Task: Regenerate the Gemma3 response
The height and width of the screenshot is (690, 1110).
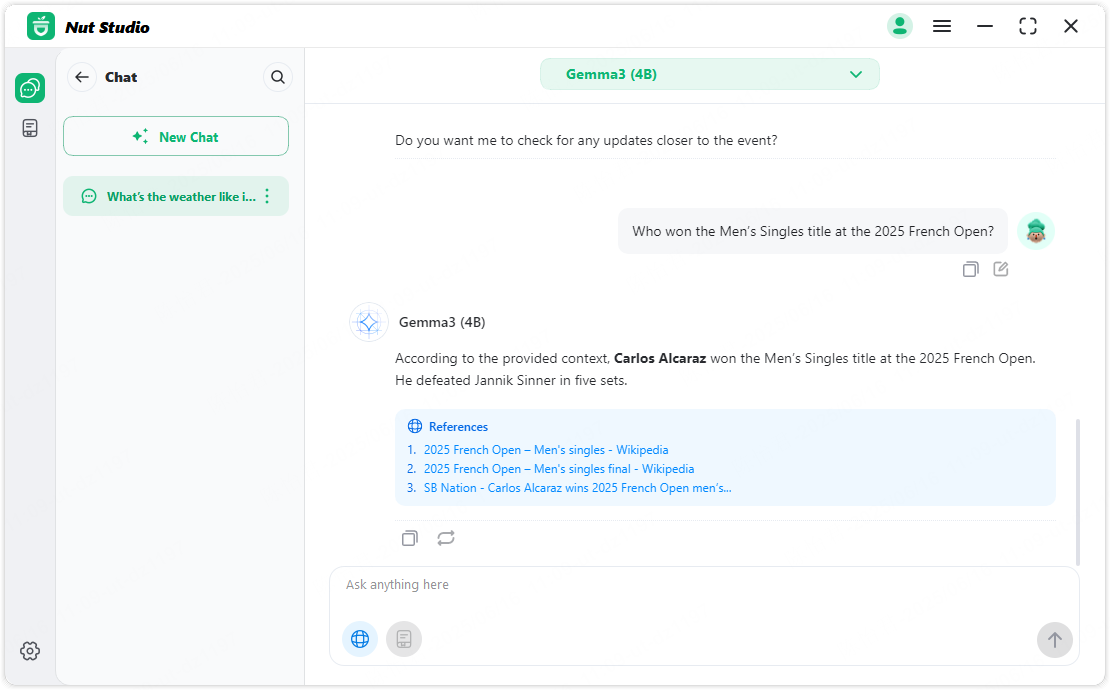Action: point(446,539)
